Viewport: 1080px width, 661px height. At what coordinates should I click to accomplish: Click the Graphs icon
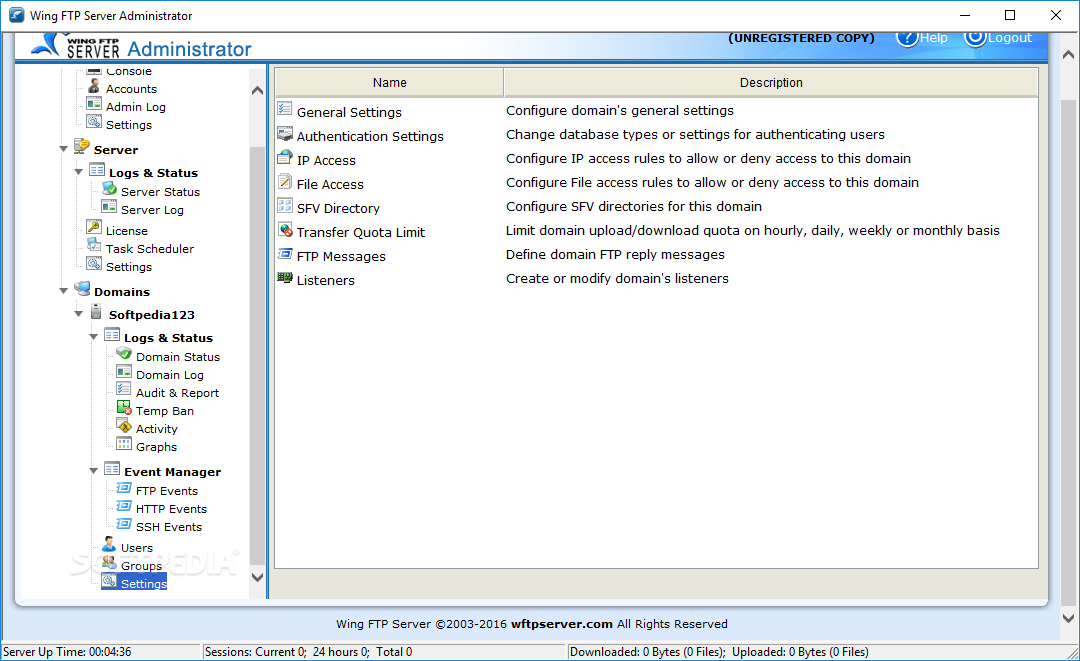(124, 444)
